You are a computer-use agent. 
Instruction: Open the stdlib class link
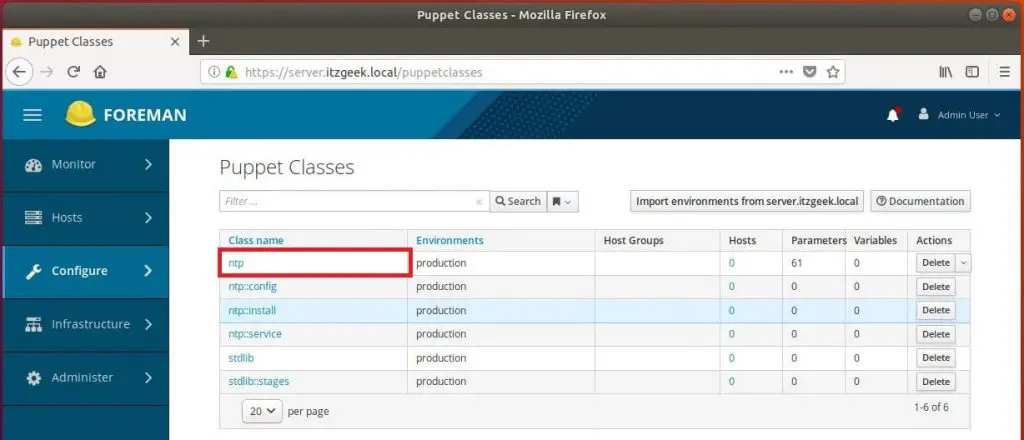click(240, 358)
